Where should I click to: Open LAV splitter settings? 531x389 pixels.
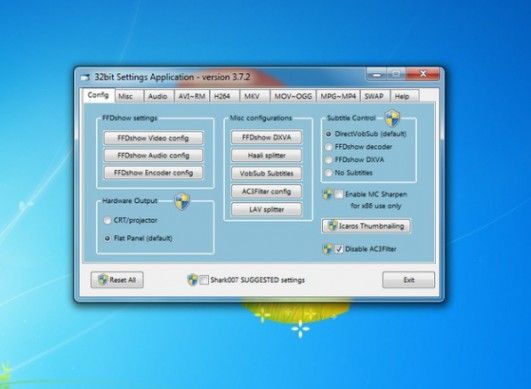click(x=267, y=210)
